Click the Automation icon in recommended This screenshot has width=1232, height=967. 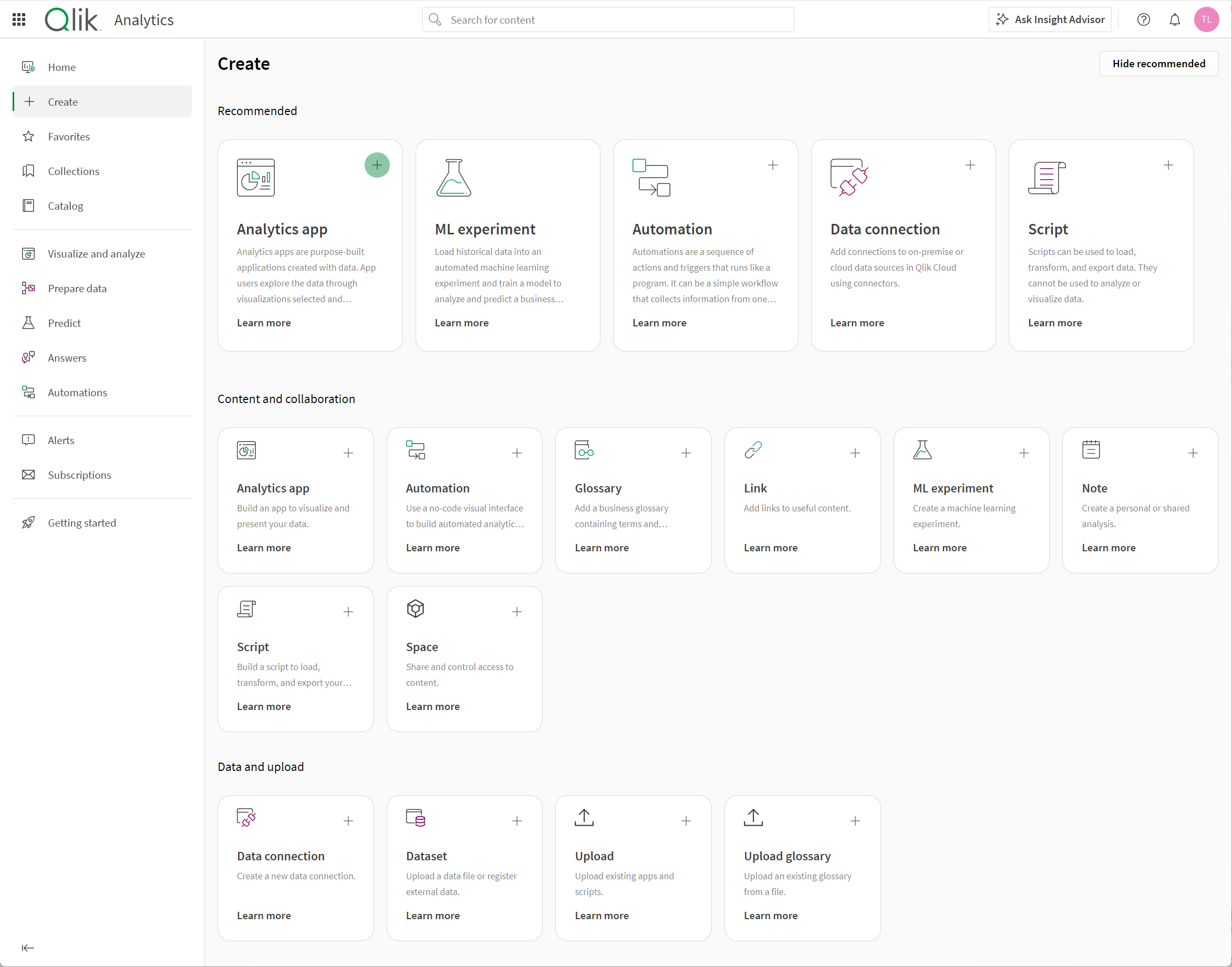(651, 177)
